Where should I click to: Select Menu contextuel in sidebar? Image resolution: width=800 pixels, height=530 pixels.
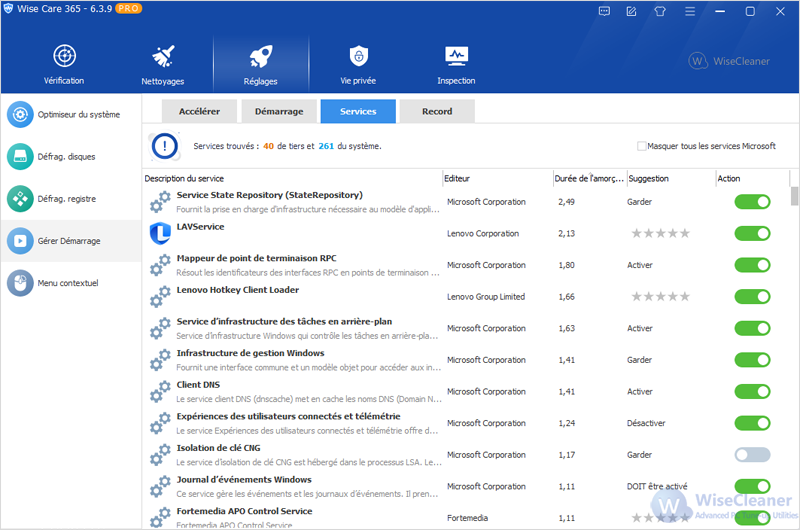(x=71, y=283)
